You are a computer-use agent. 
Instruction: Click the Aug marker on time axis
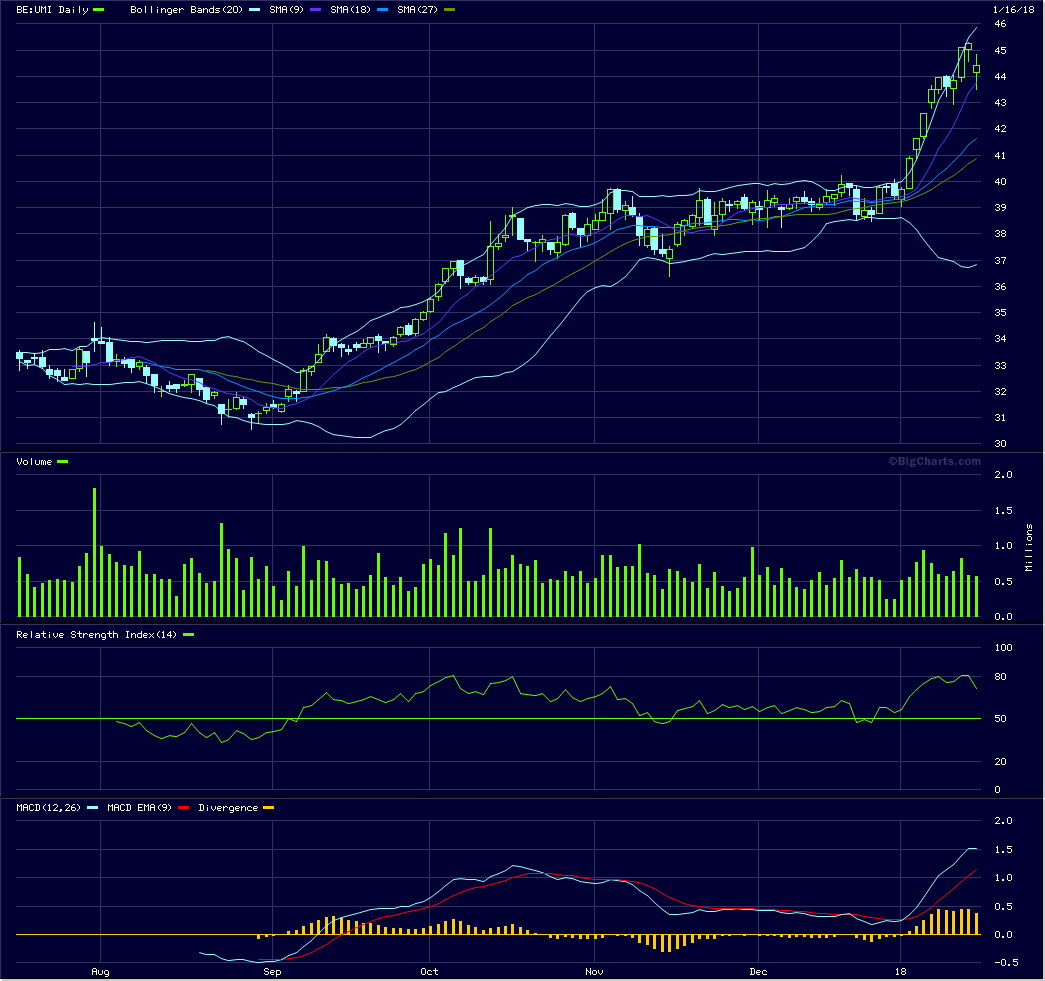point(99,970)
